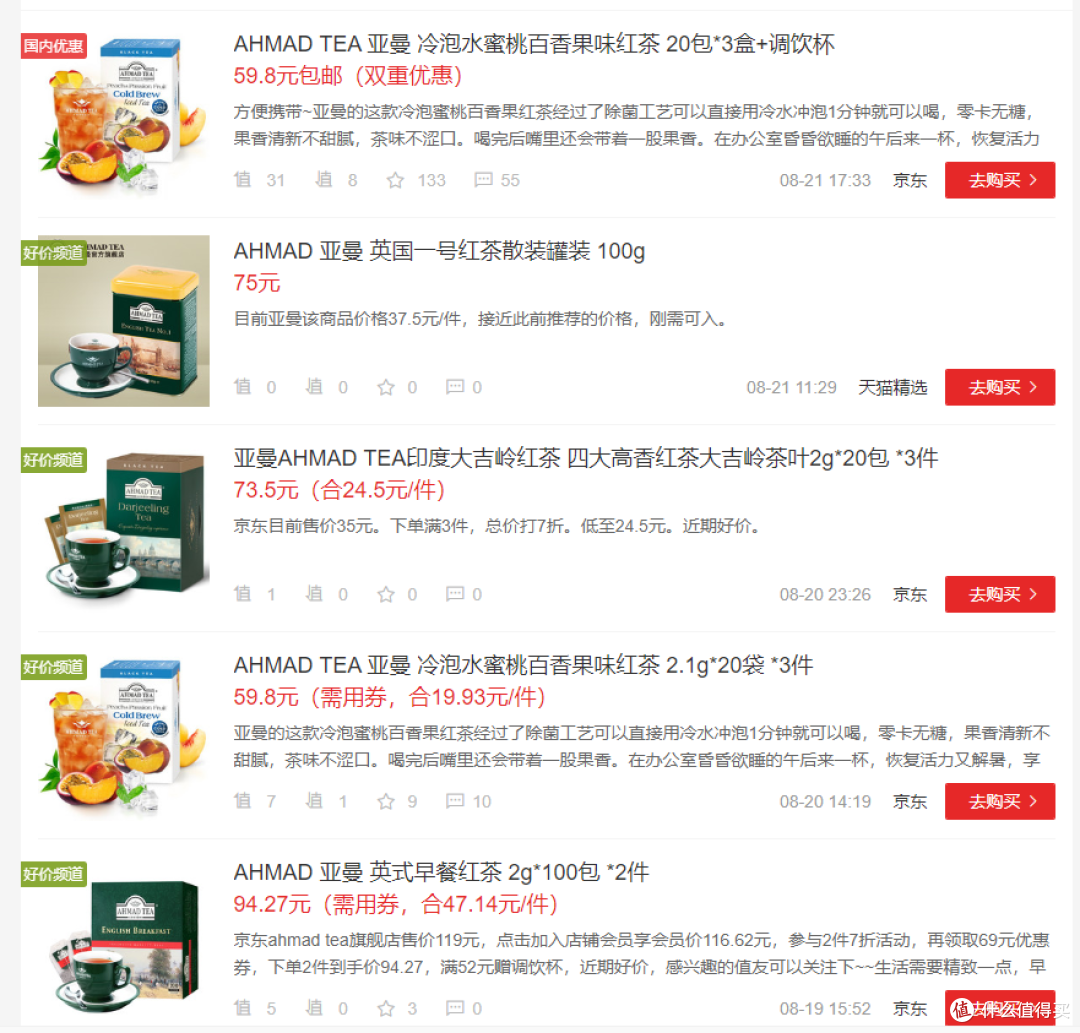Click 去购买 for the 天猫精选 deal
1080x1033 pixels.
(x=999, y=387)
